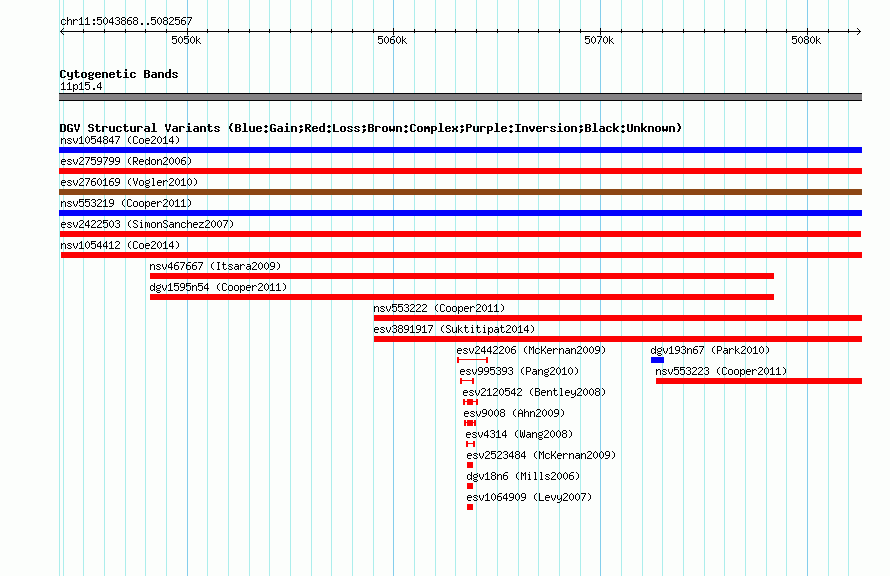This screenshot has width=890, height=576.
Task: Click the esv2442206 red bracket glyph
Action: click(472, 360)
